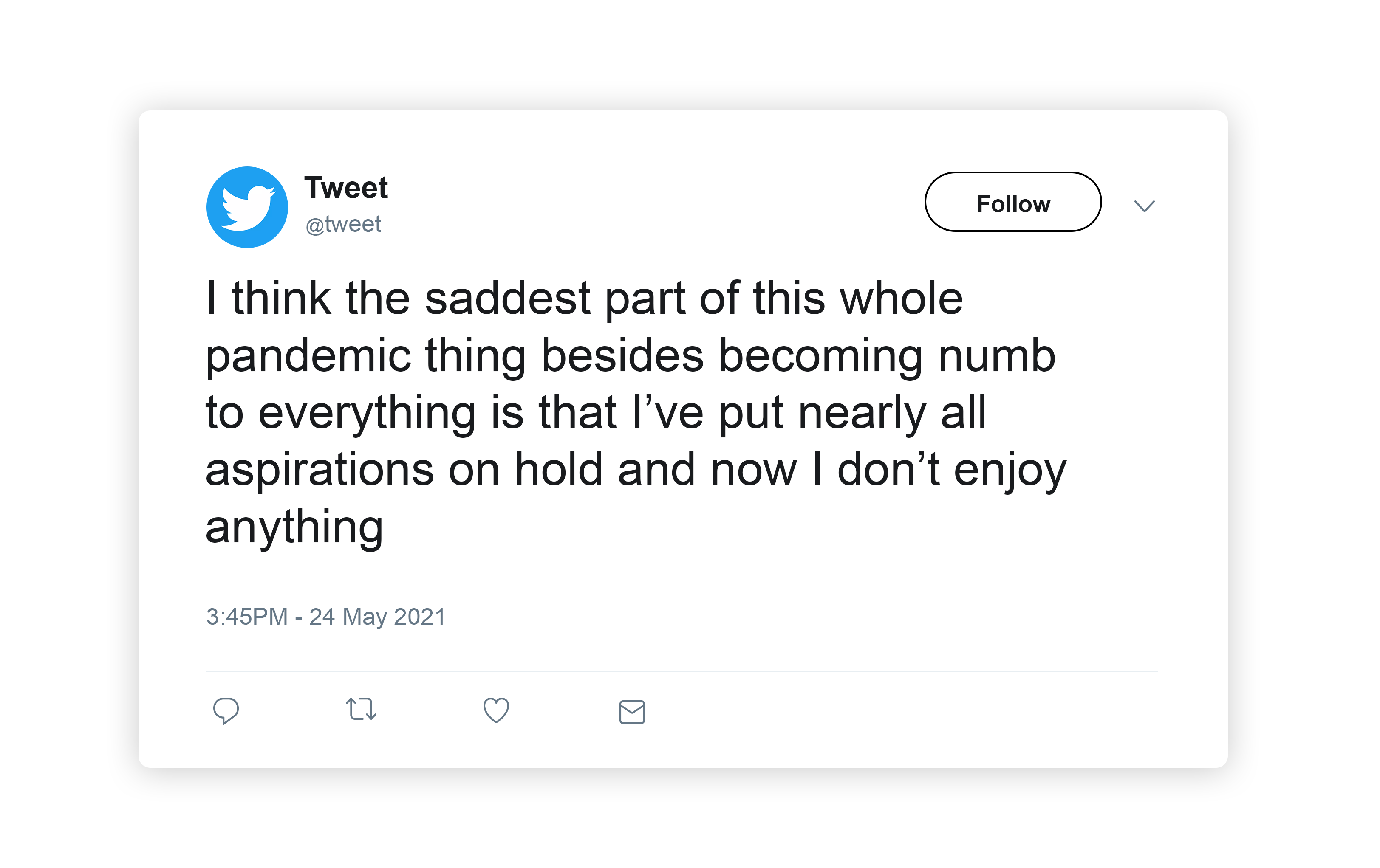Like the tweet with the heart icon

tap(496, 710)
